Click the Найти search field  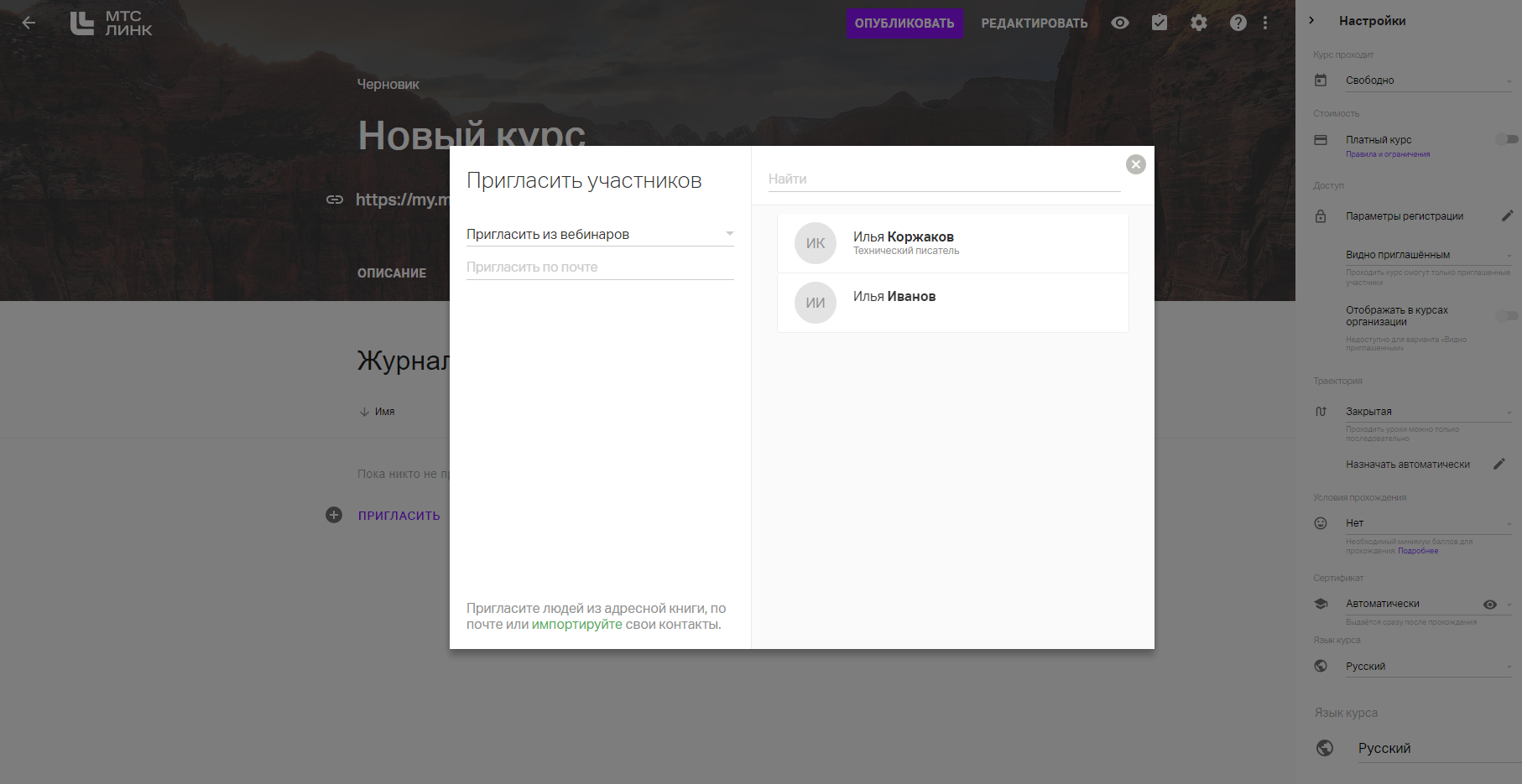tap(944, 179)
